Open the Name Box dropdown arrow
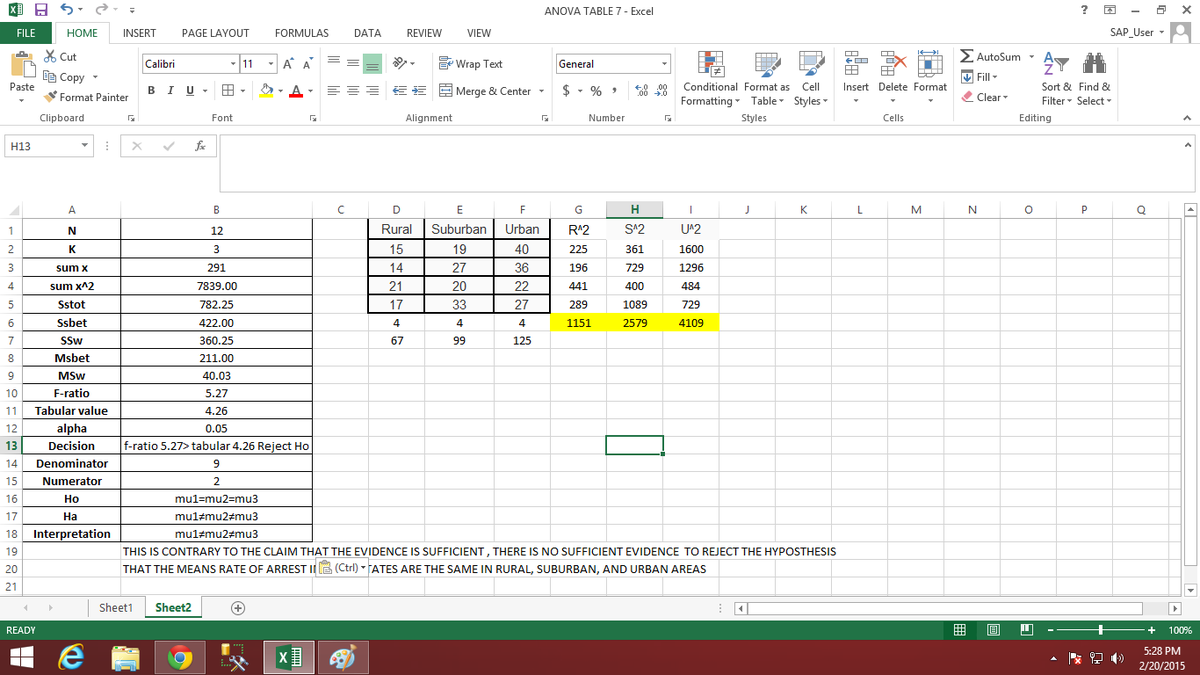 coord(86,146)
